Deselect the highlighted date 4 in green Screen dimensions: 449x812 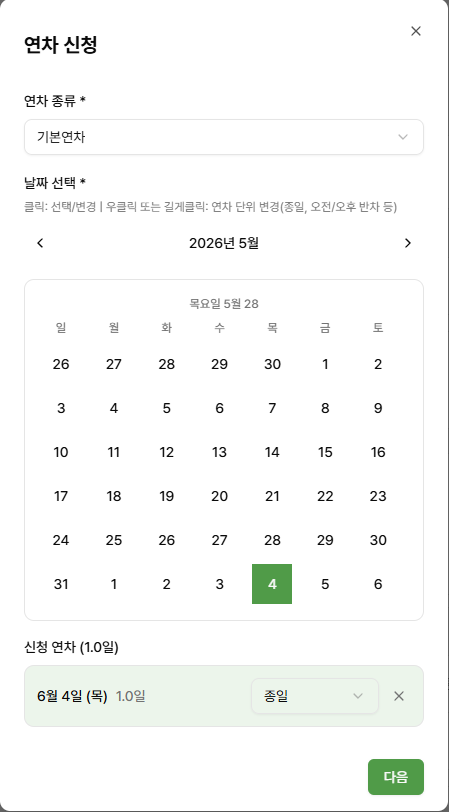pyautogui.click(x=272, y=584)
